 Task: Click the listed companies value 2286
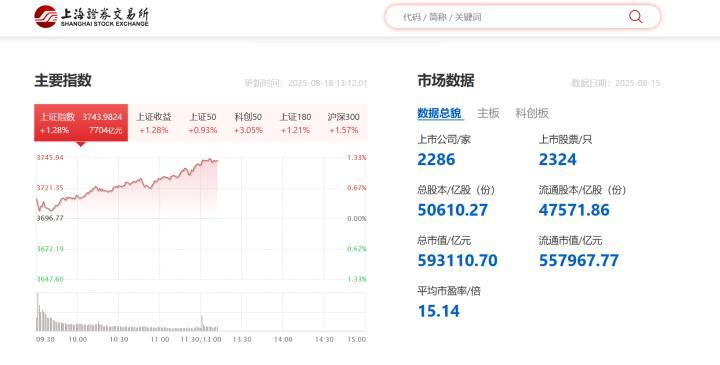436,160
